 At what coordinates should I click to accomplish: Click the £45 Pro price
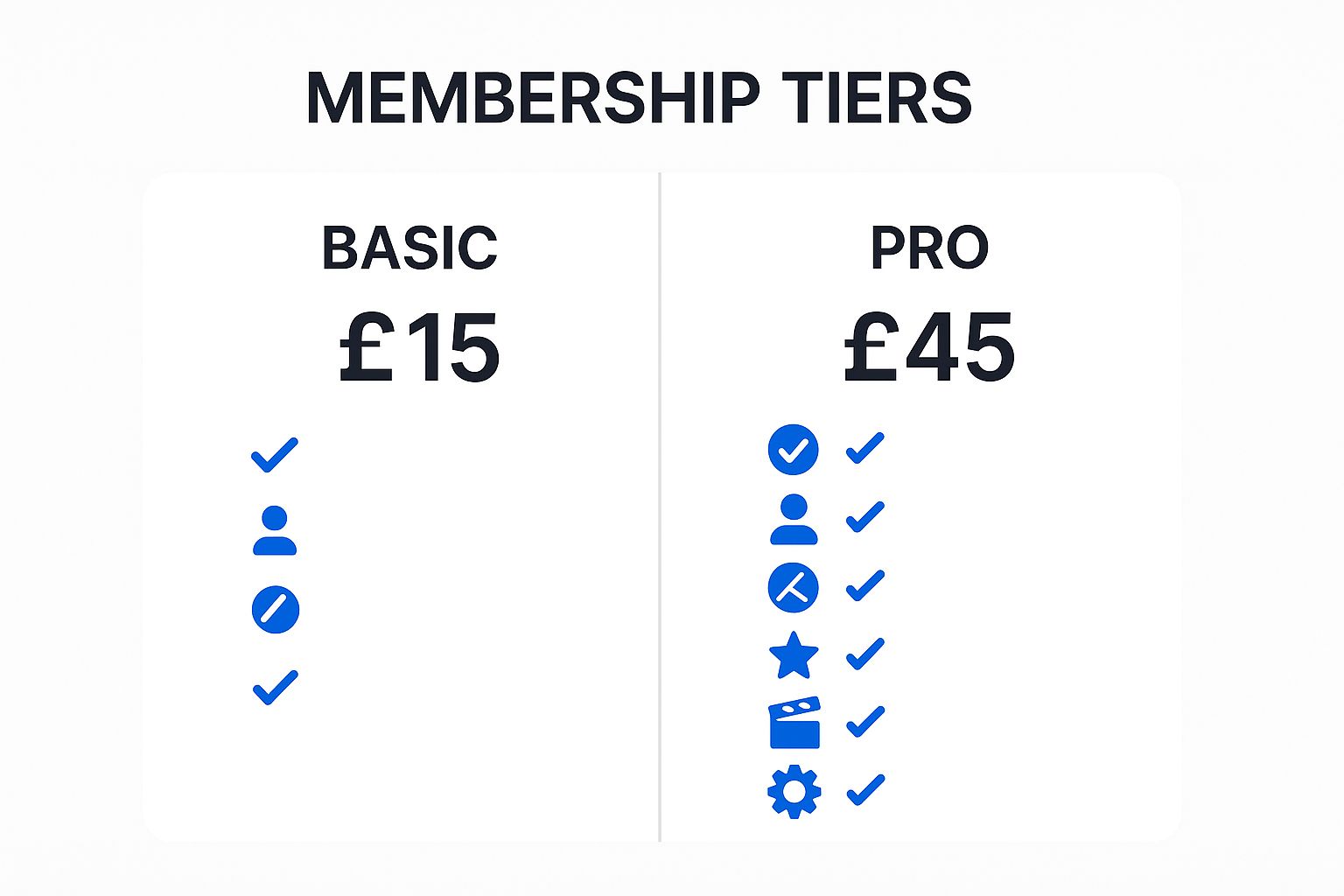click(929, 348)
